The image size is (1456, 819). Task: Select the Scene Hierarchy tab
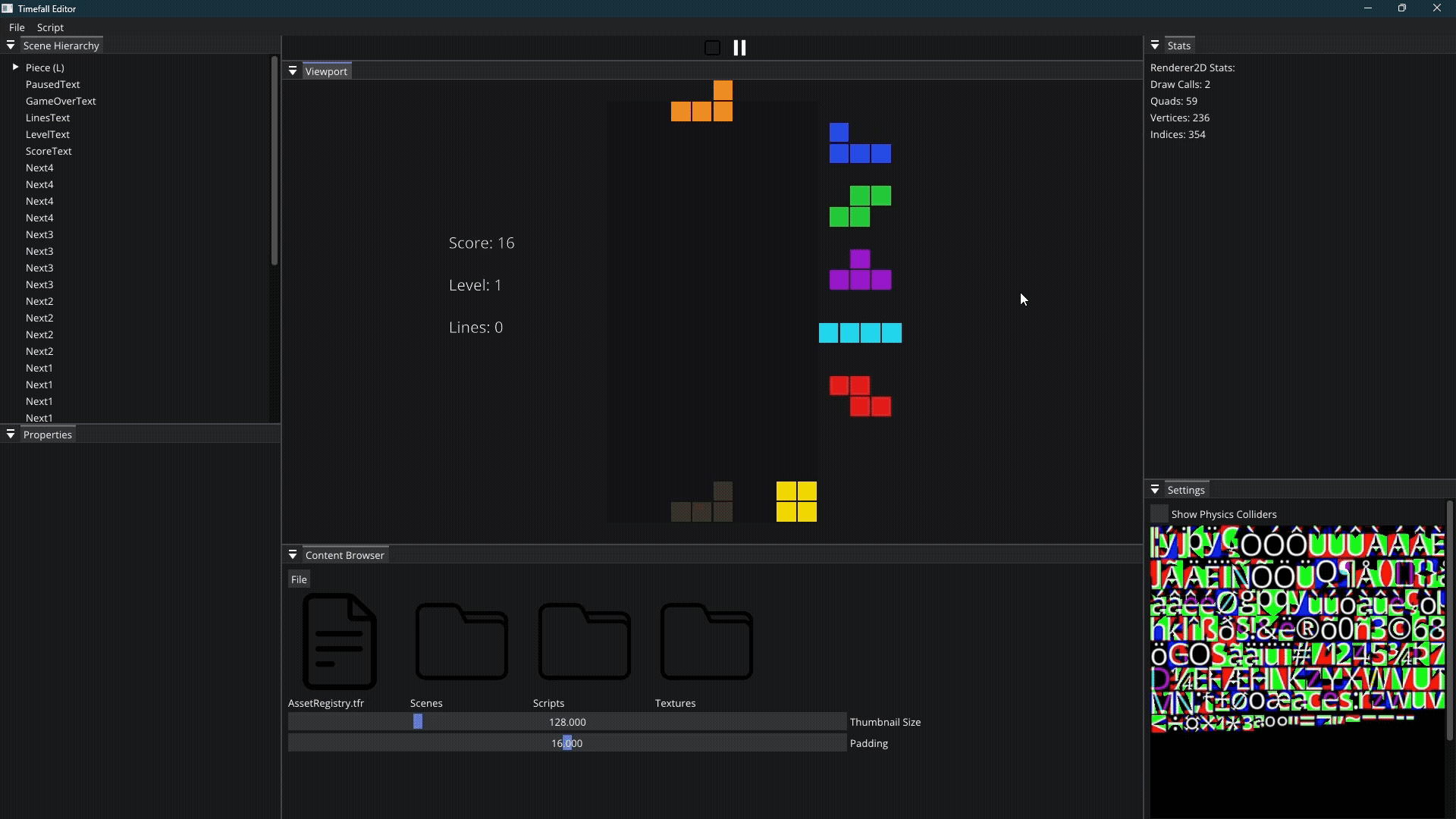coord(61,45)
